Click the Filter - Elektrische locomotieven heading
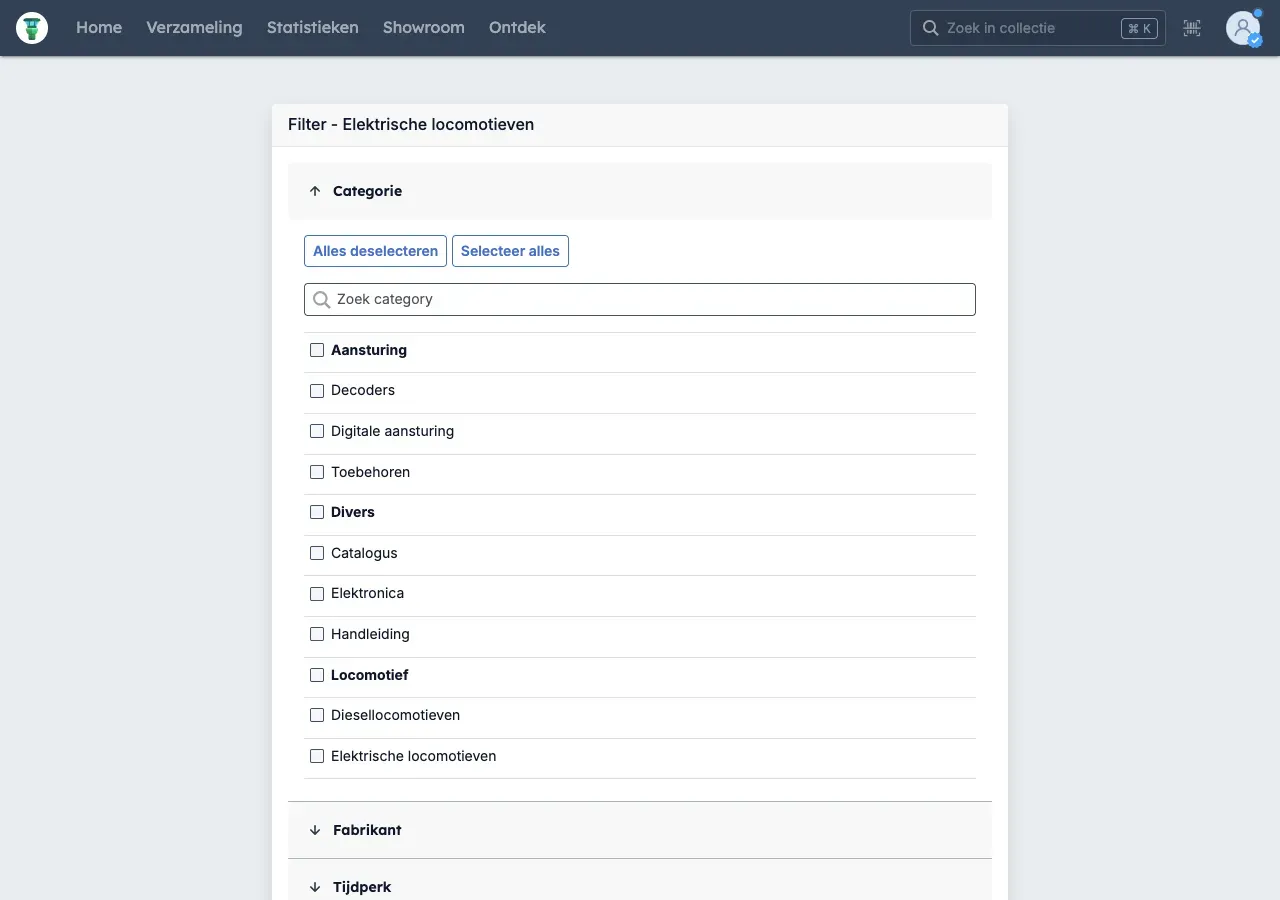 coord(411,125)
